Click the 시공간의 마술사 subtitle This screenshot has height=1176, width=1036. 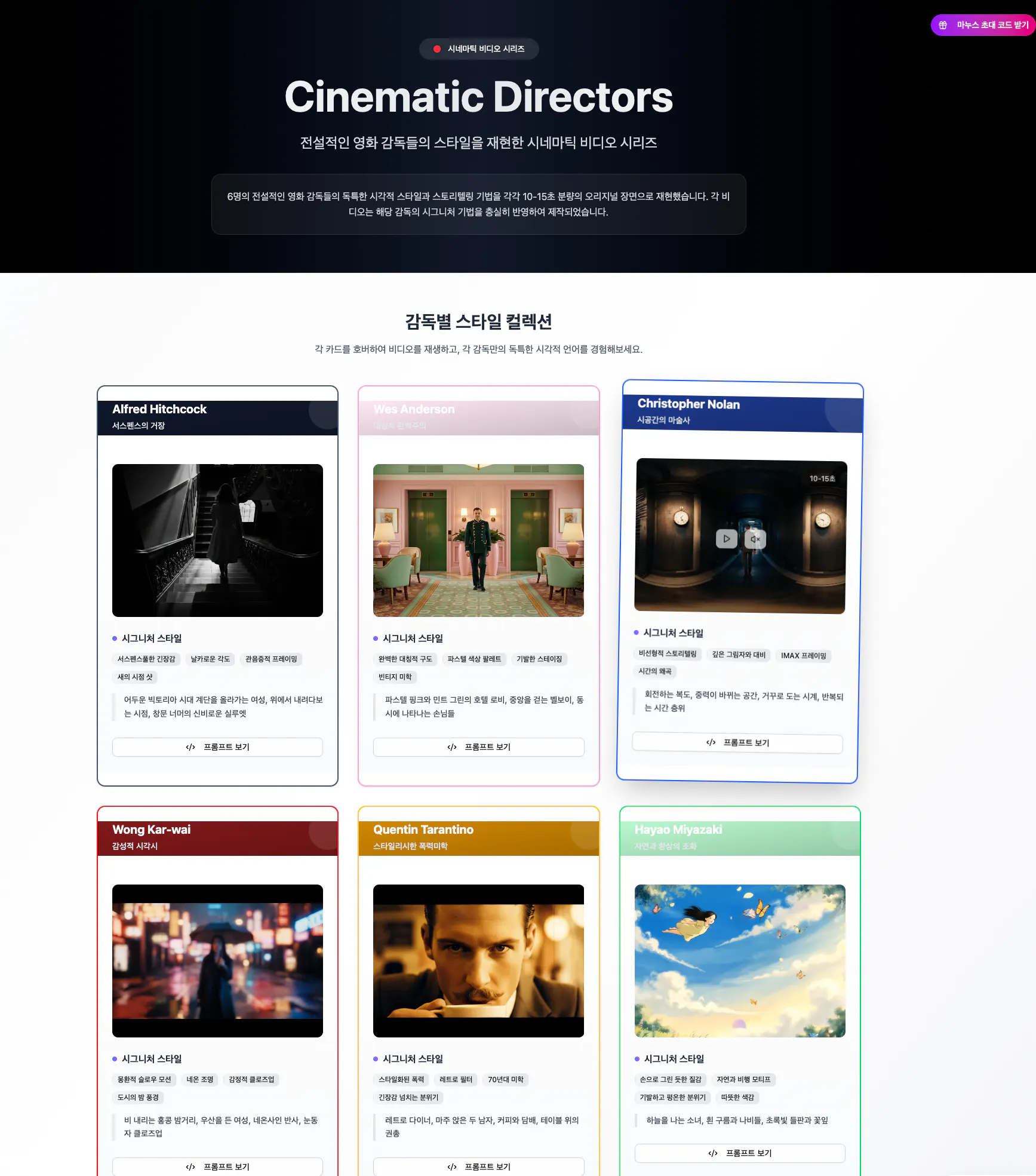[663, 420]
